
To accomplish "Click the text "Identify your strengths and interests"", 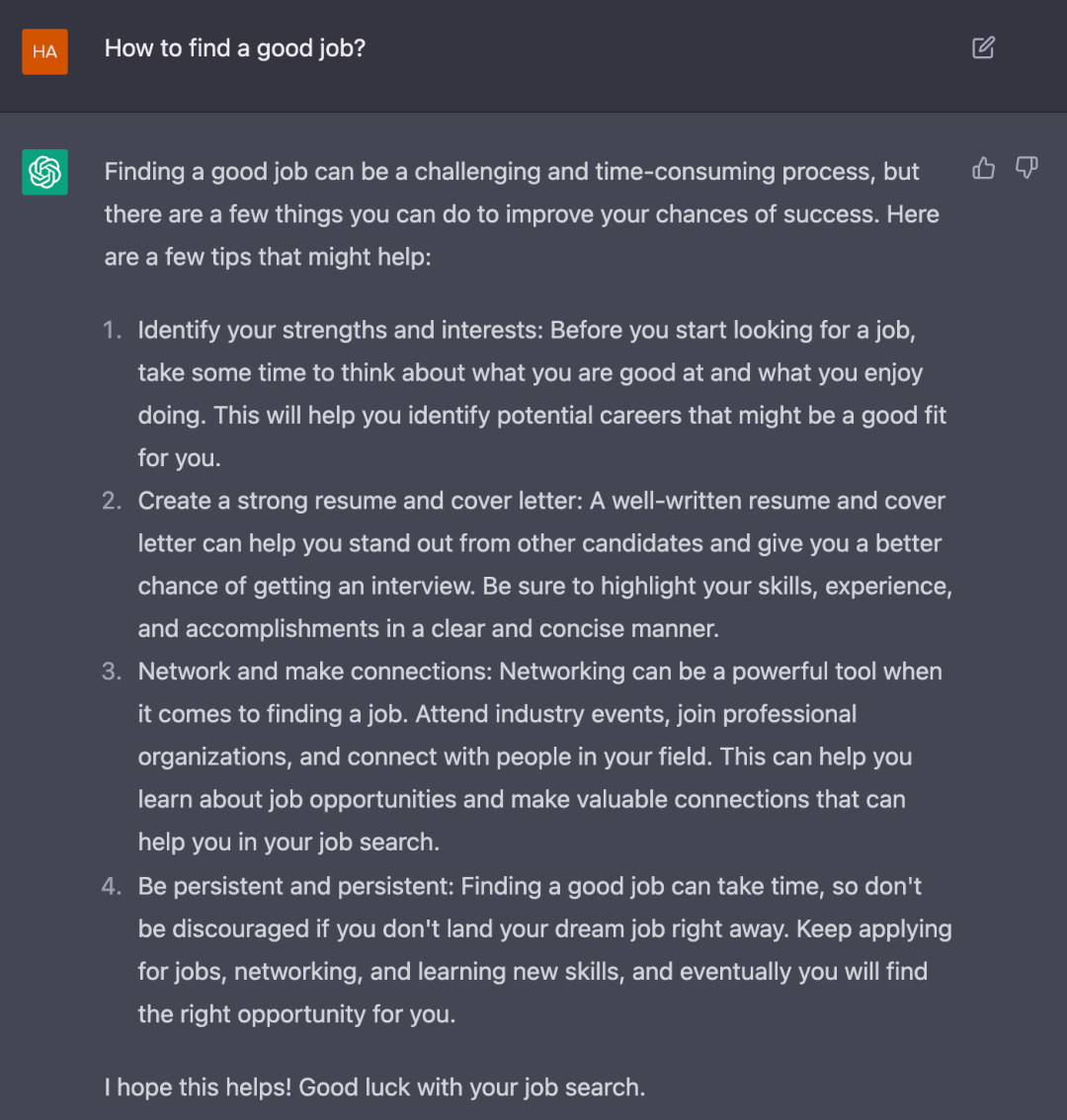I will [x=340, y=330].
